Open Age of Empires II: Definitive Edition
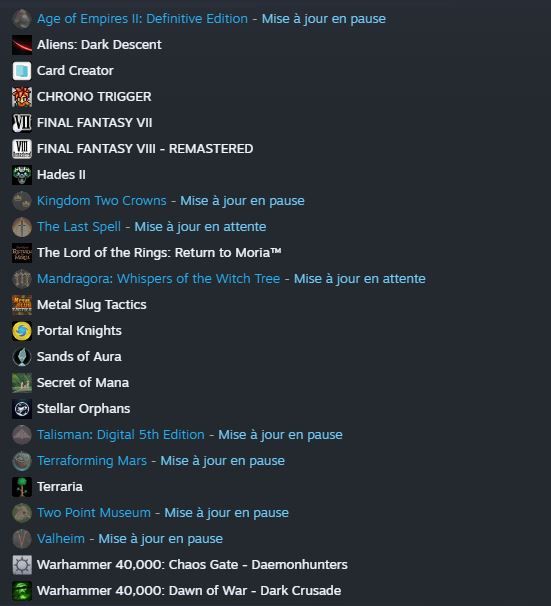 [x=142, y=19]
